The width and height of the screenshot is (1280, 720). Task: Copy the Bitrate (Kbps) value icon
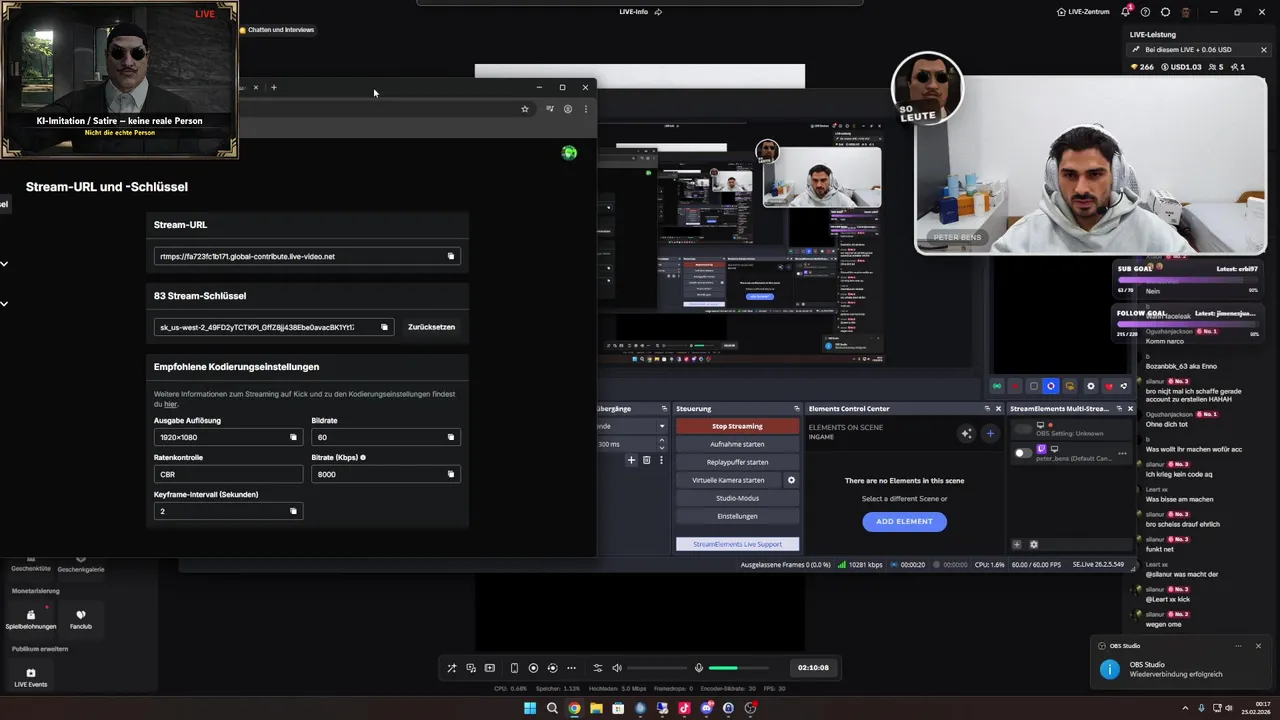click(x=450, y=474)
